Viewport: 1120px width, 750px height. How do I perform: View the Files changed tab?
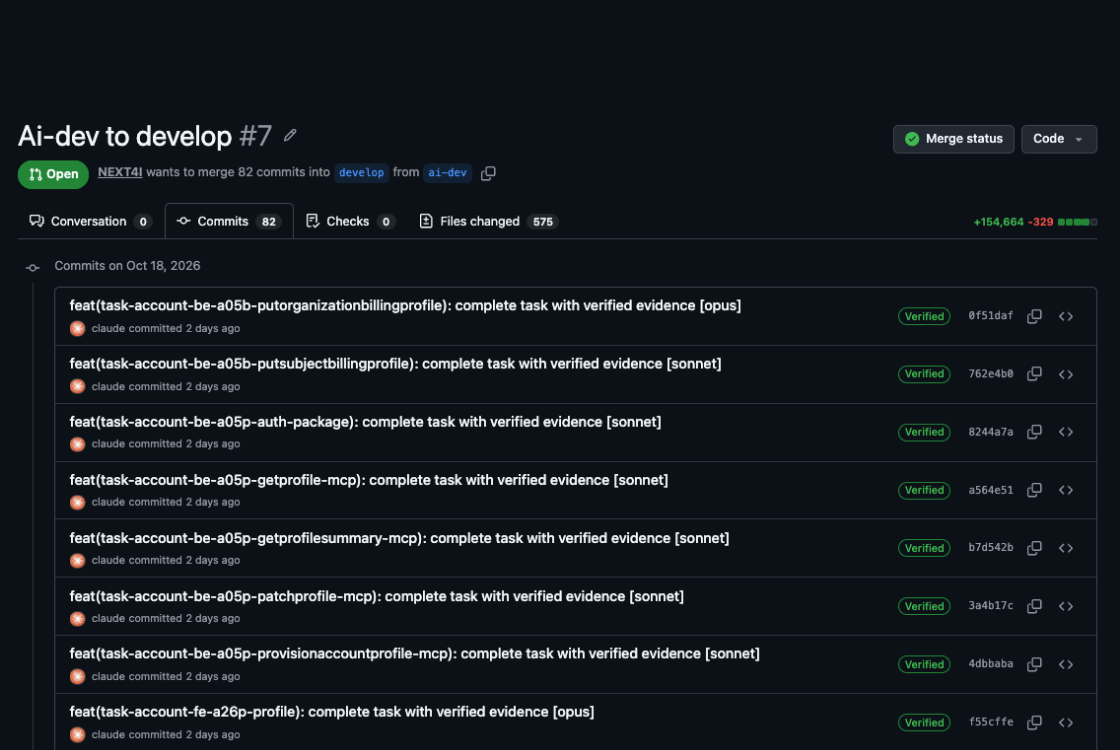(x=489, y=221)
